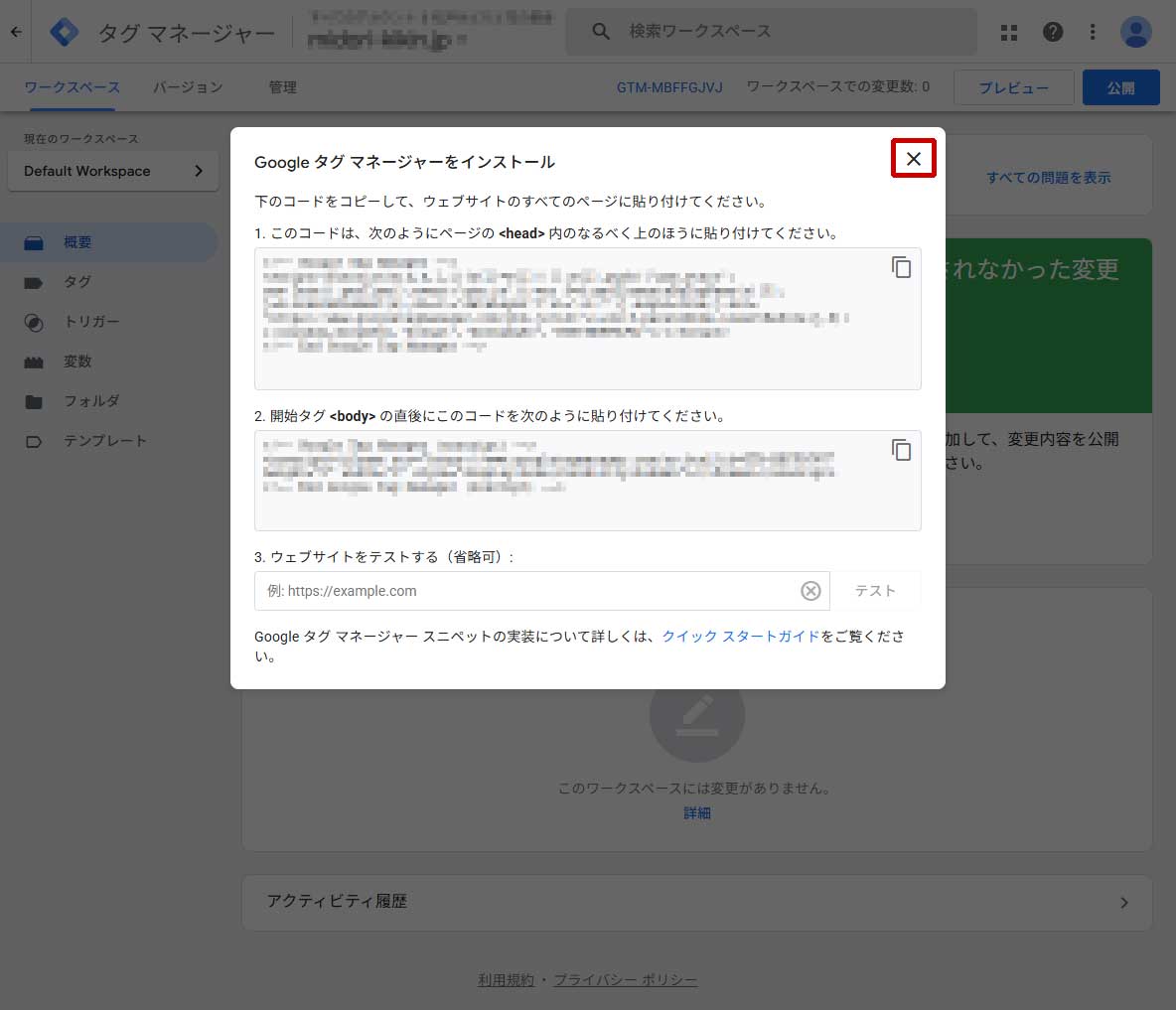
Task: Click the template outline icon
Action: point(34,442)
